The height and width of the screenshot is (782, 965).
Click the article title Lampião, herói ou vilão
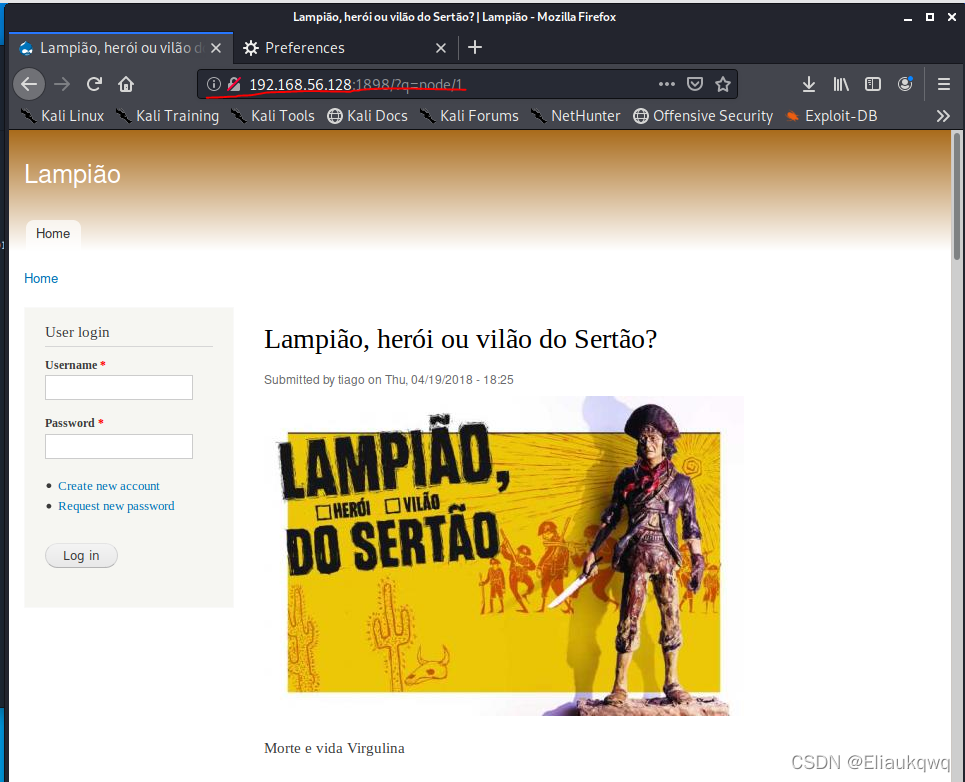460,340
